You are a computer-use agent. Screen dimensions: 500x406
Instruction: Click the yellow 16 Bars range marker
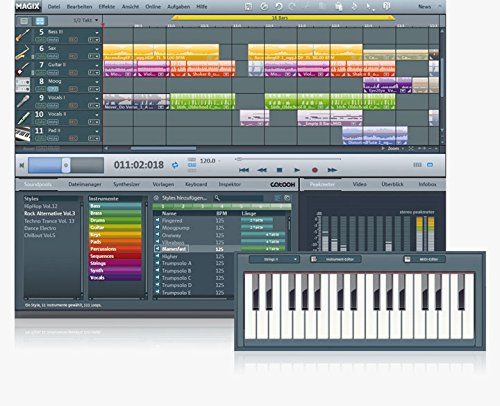[283, 18]
